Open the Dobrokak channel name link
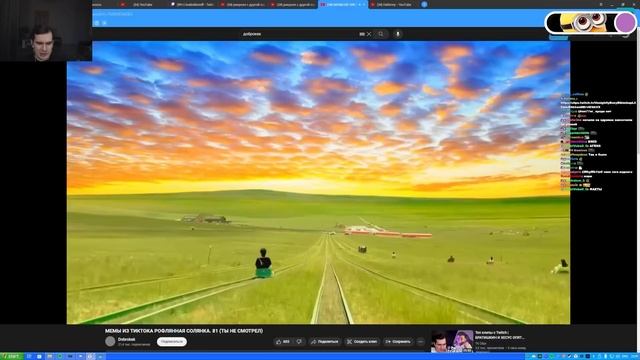 point(127,339)
